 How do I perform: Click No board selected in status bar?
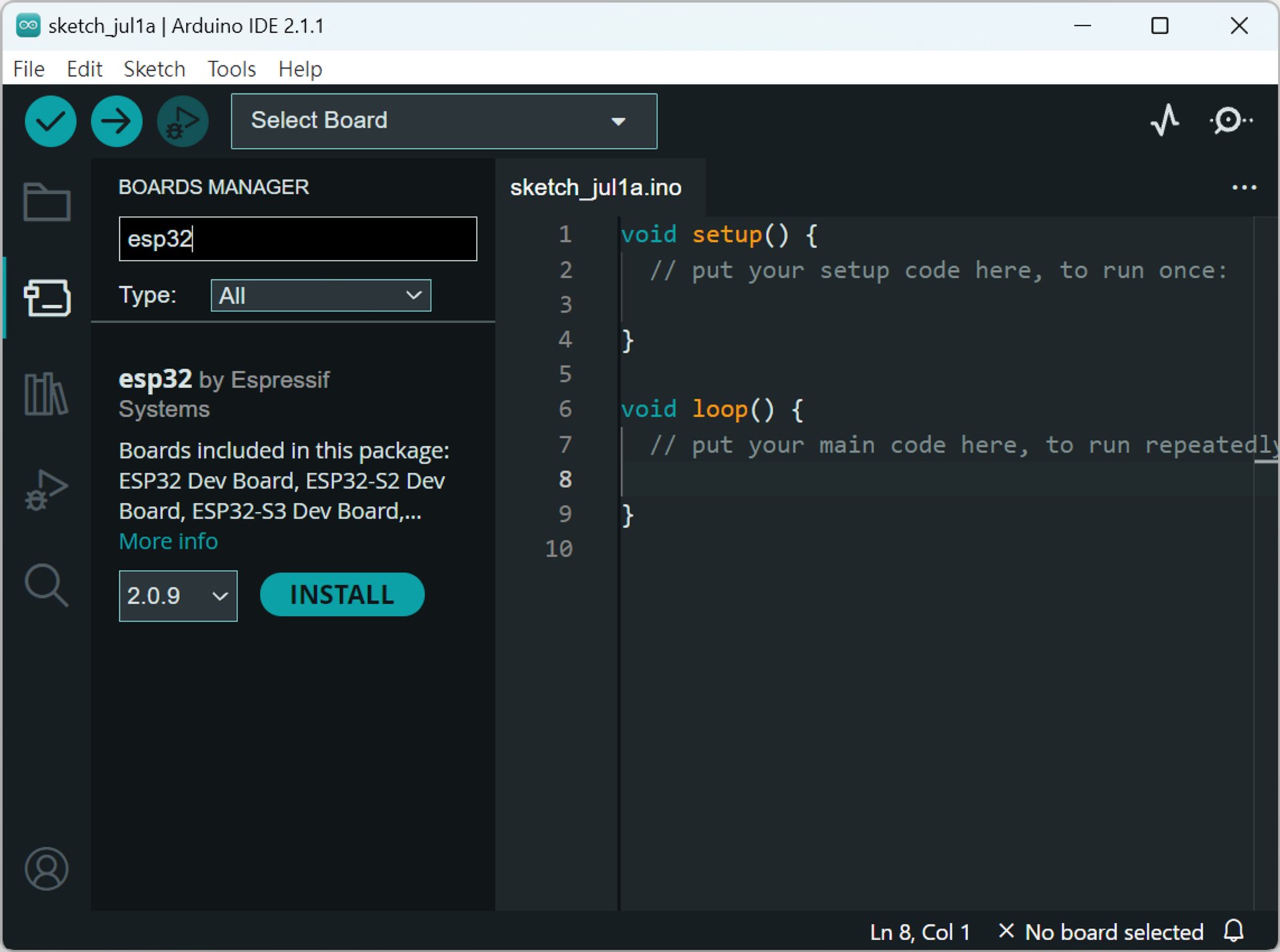coord(1101,931)
